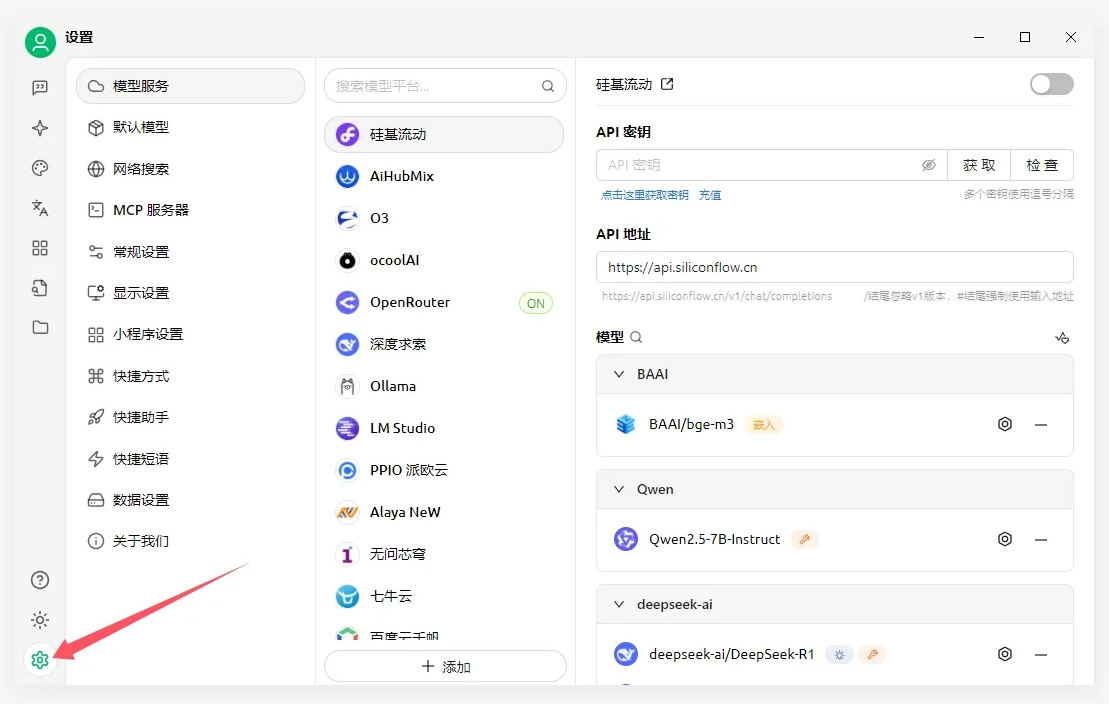Screen dimensions: 1109x704
Task: Collapse the BAAI model group
Action: tap(619, 374)
